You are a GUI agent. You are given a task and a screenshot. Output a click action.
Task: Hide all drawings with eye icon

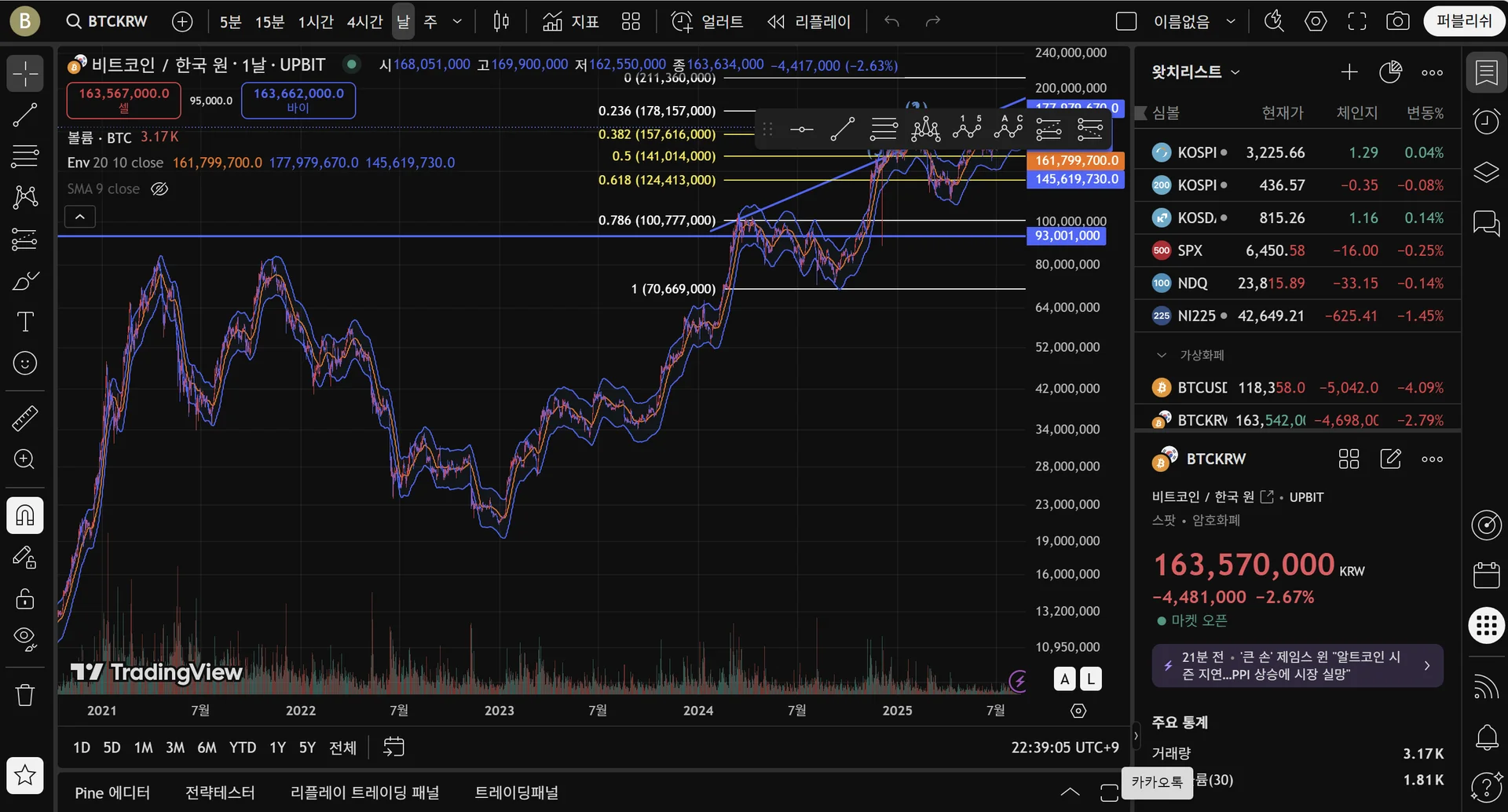[25, 639]
